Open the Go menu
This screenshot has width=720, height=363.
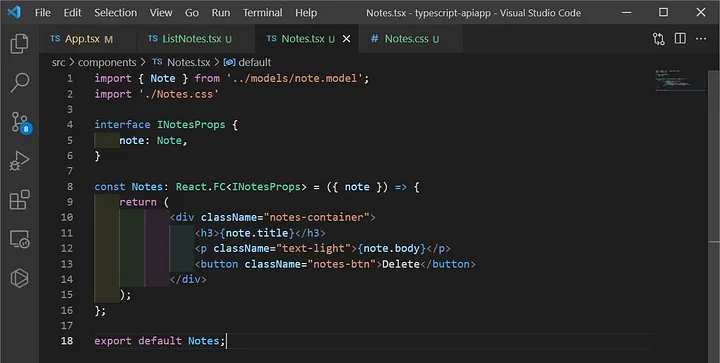tap(192, 13)
